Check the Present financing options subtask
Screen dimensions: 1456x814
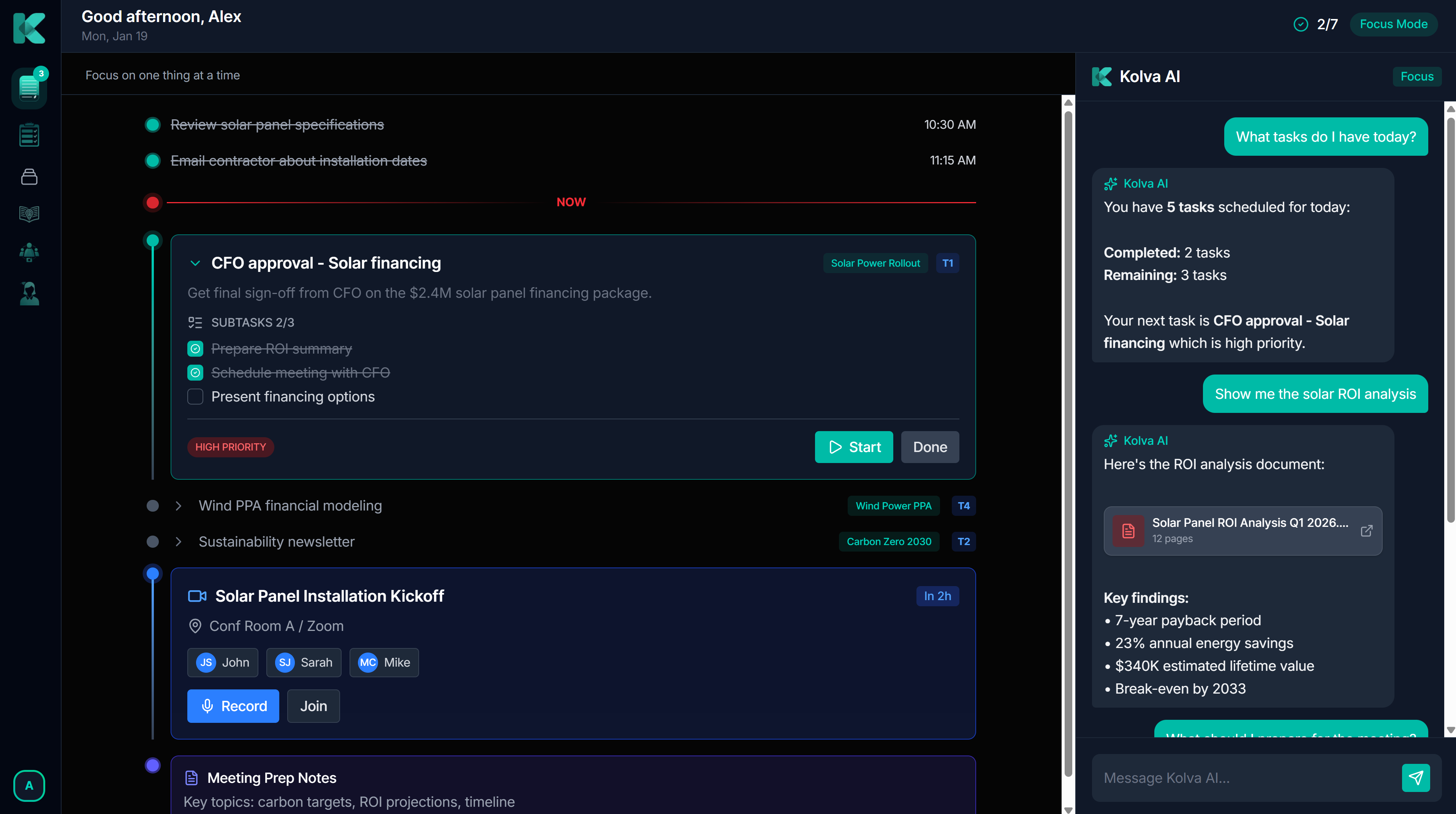pyautogui.click(x=195, y=397)
